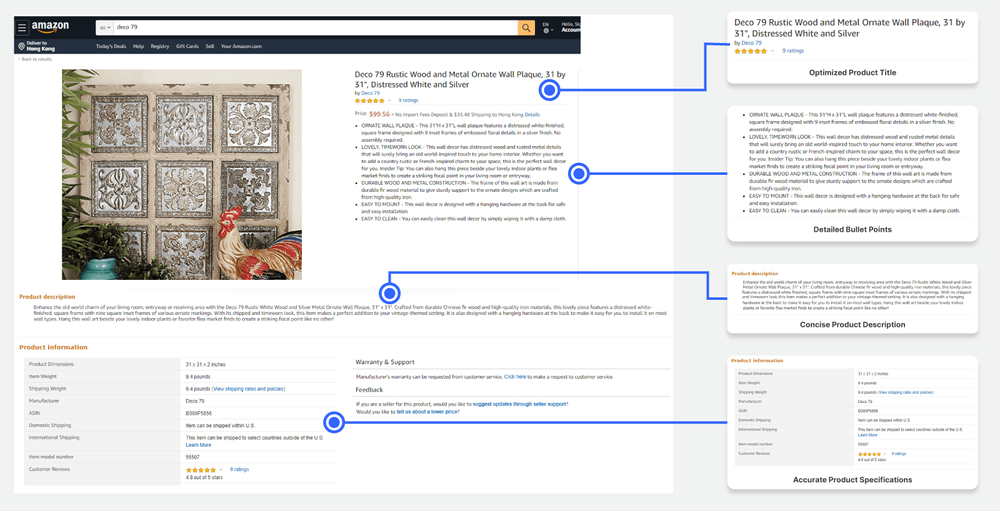This screenshot has width=1000, height=511.
Task: Click the Detailed Bullet Points caption
Action: point(852,229)
